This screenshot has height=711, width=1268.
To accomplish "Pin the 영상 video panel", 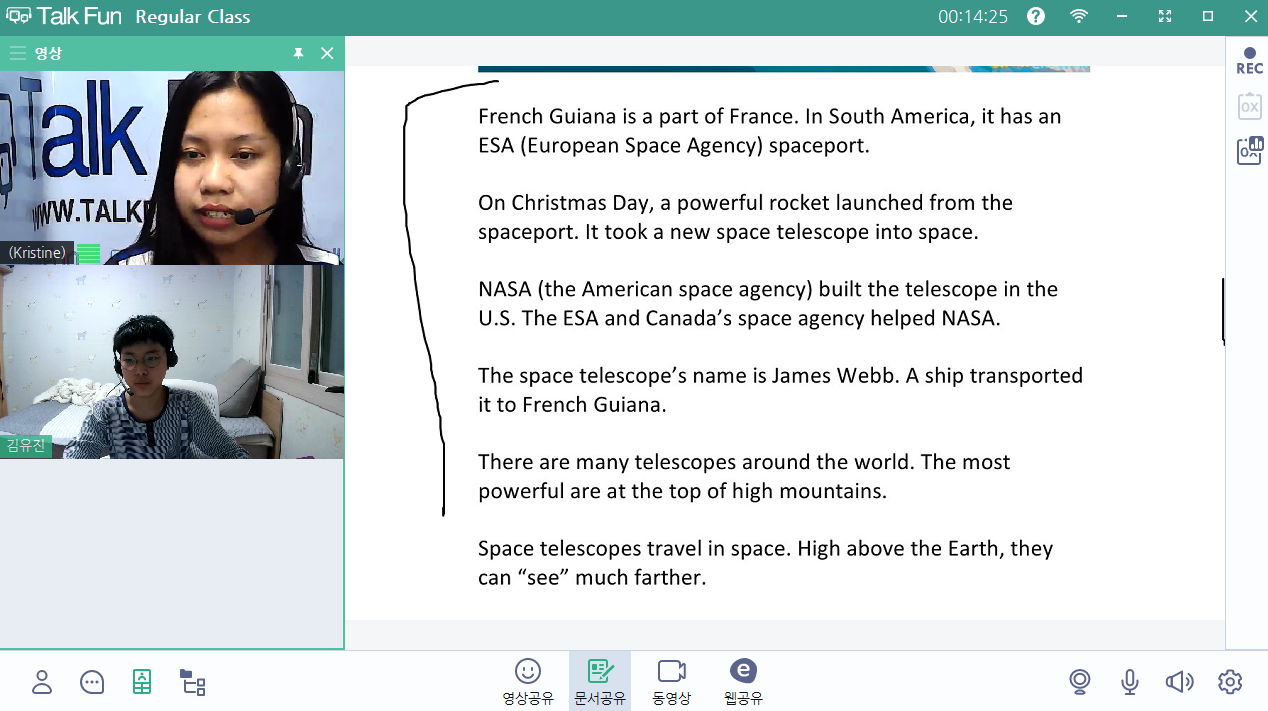I will (x=298, y=53).
